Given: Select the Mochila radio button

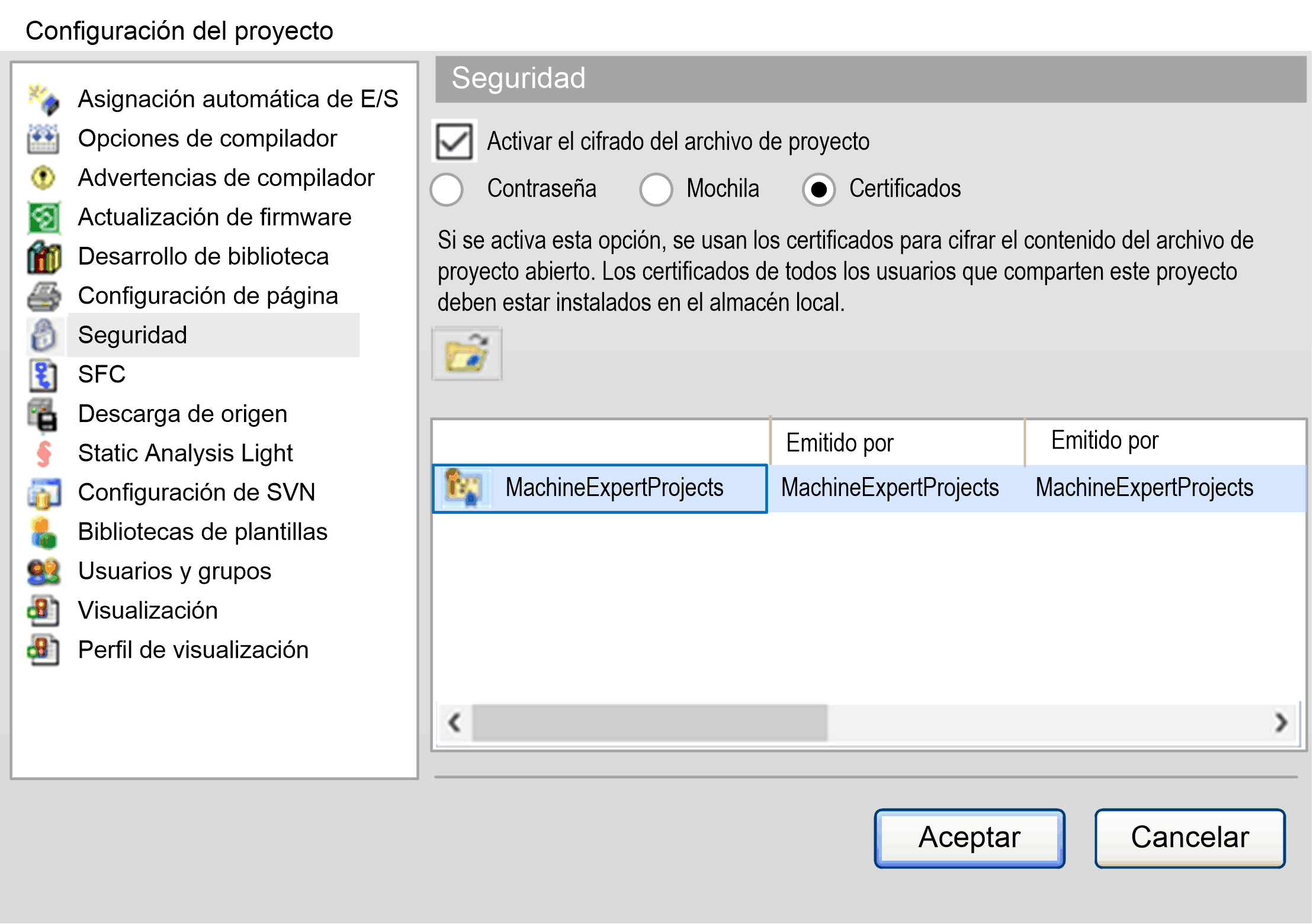Looking at the screenshot, I should pos(656,189).
